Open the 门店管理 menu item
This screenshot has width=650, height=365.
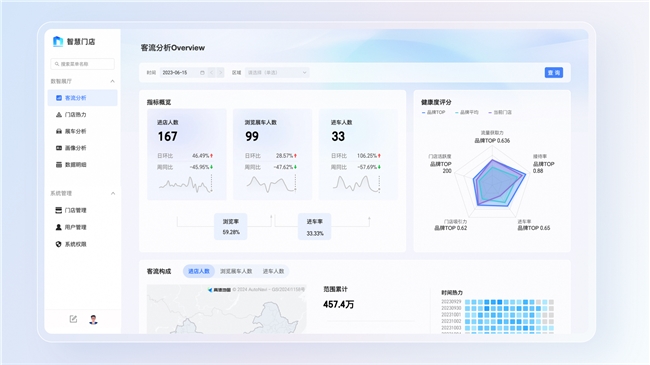82,210
